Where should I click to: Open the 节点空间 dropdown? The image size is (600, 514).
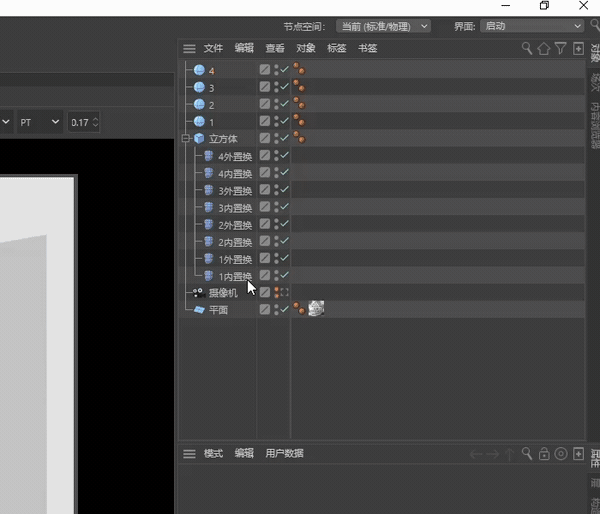pos(383,26)
